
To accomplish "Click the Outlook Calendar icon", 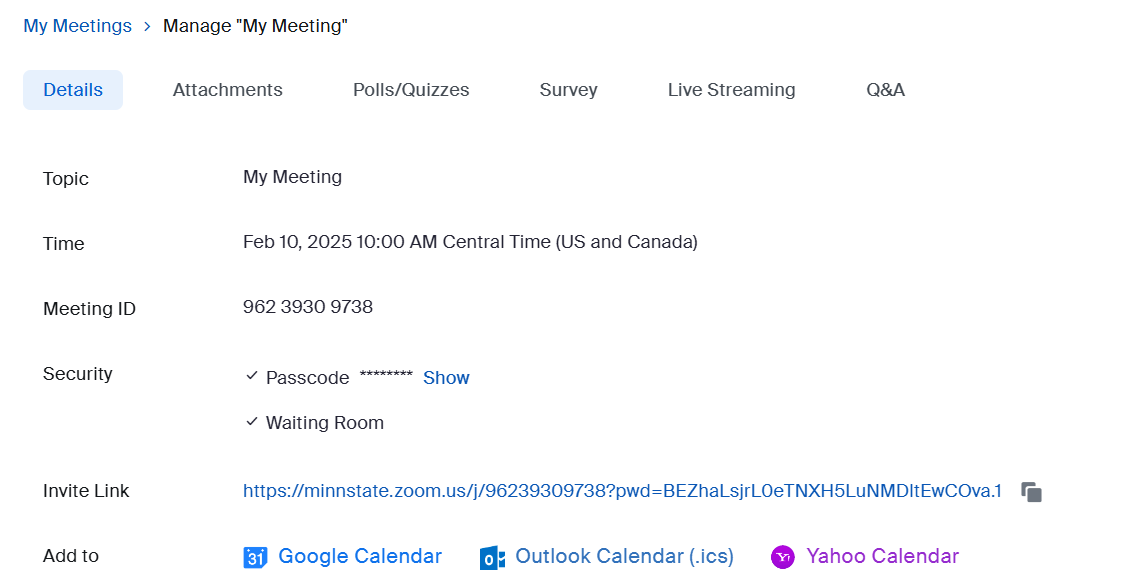I will pyautogui.click(x=491, y=557).
